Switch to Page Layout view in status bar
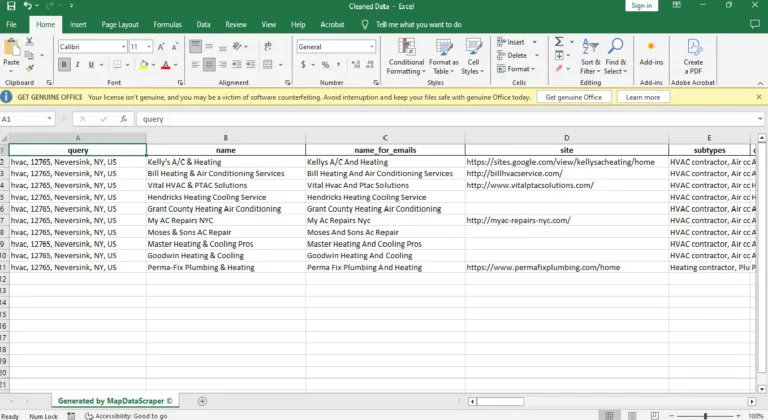This screenshot has width=768, height=420. 632,416
